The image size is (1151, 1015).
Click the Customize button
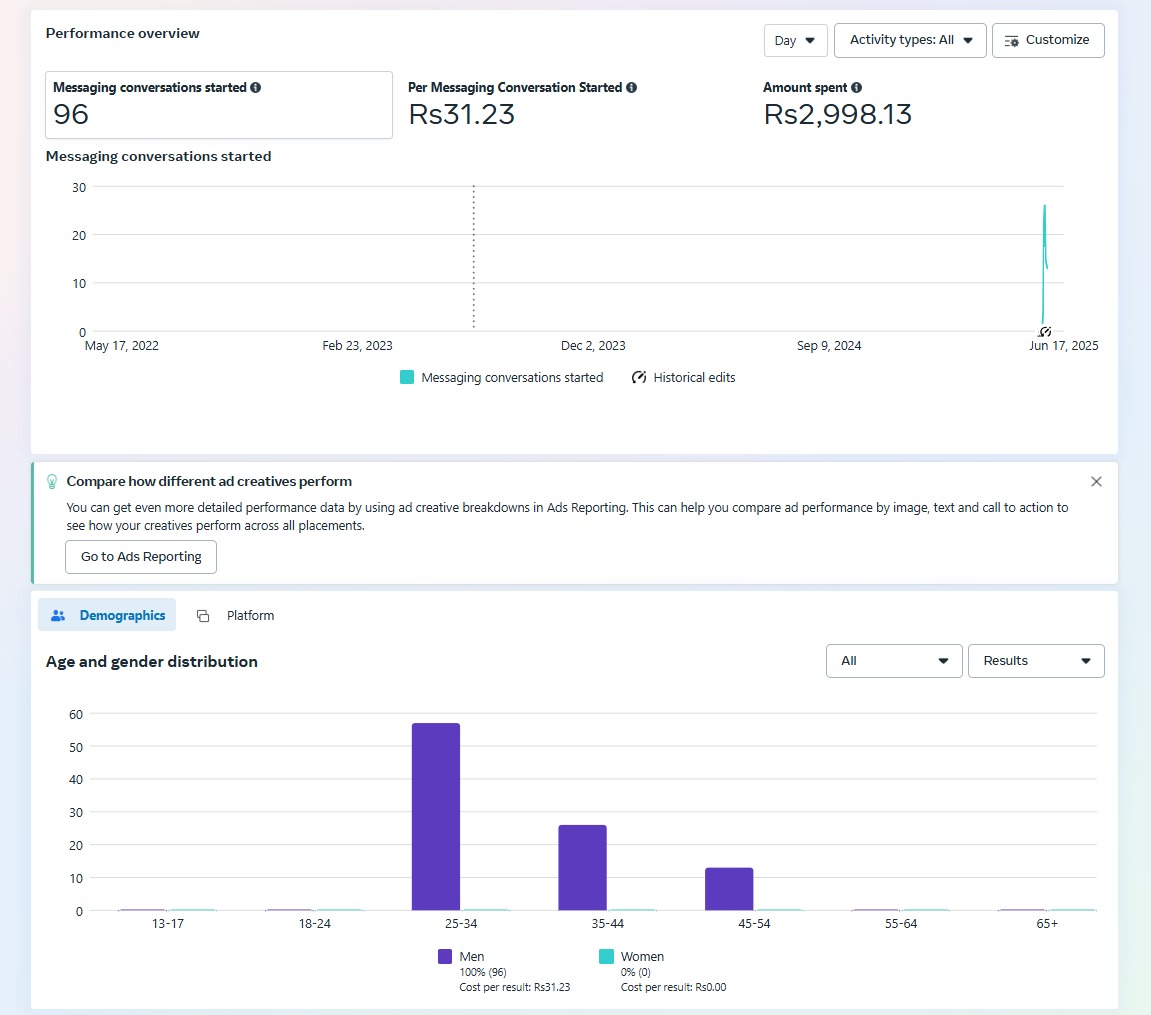[x=1047, y=41]
